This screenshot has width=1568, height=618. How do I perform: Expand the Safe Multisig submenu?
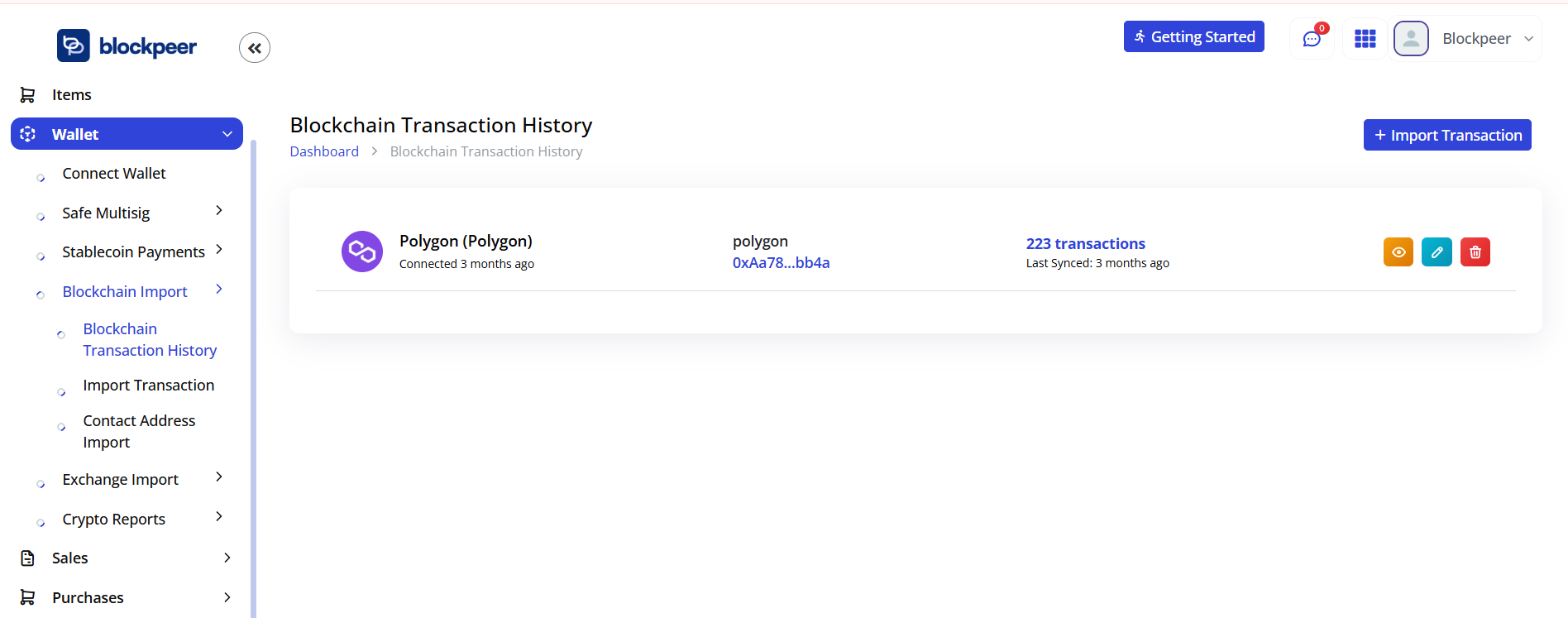pyautogui.click(x=219, y=211)
